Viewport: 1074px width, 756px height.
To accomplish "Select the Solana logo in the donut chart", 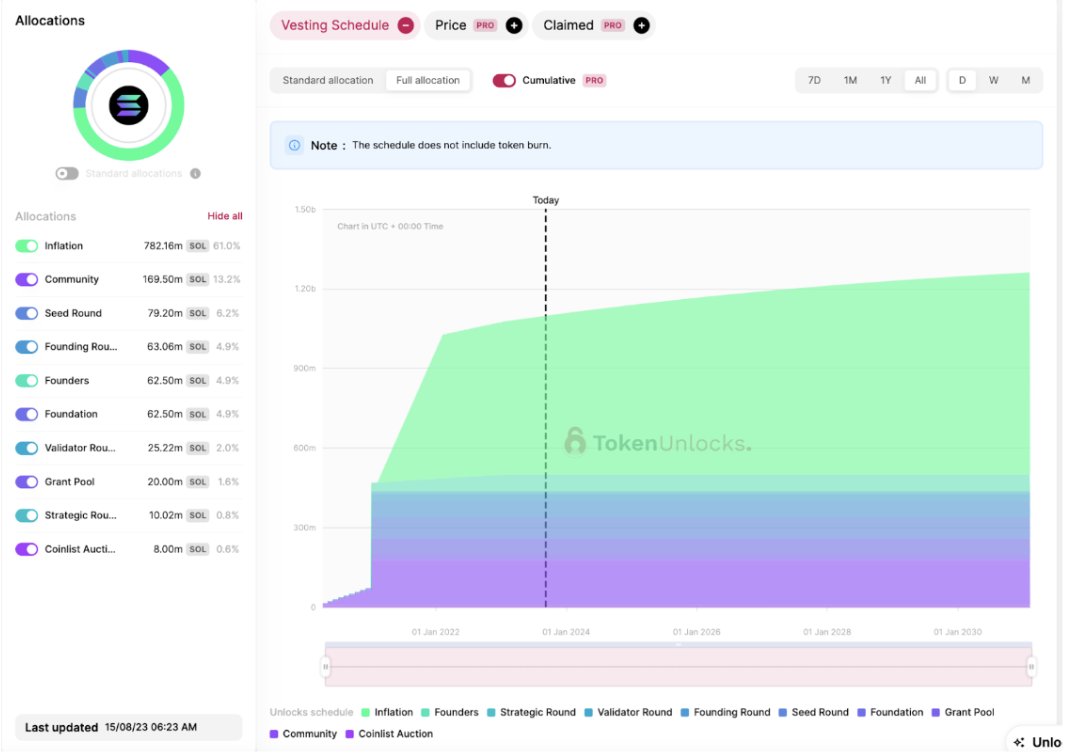I will pyautogui.click(x=127, y=104).
